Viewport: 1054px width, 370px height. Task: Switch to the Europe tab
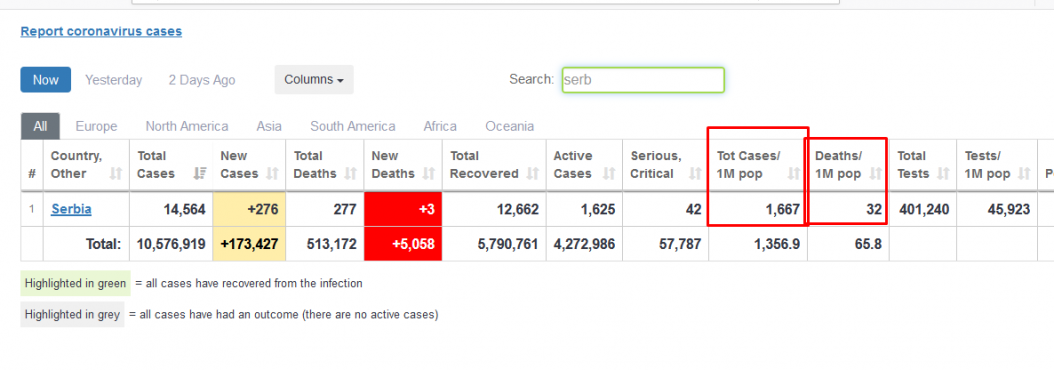(96, 126)
